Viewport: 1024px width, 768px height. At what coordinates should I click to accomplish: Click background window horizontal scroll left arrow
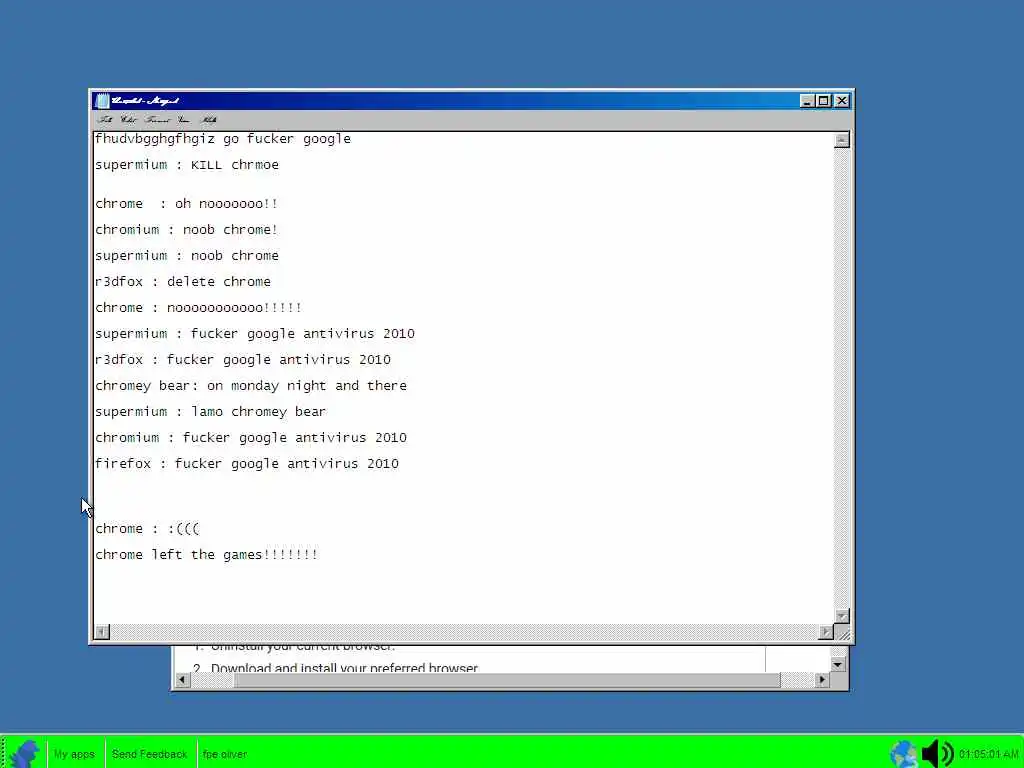182,680
